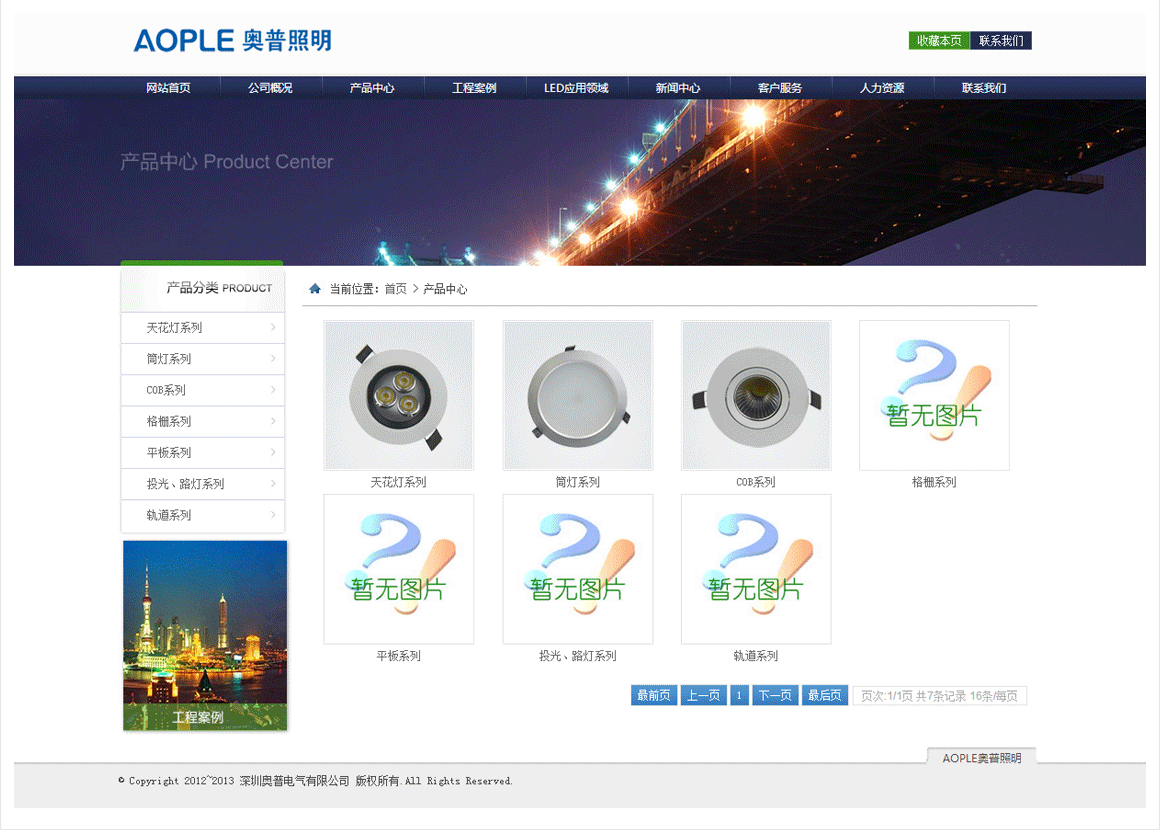Click the 产品中心 breadcrumb link
This screenshot has width=1160, height=830.
[x=445, y=289]
